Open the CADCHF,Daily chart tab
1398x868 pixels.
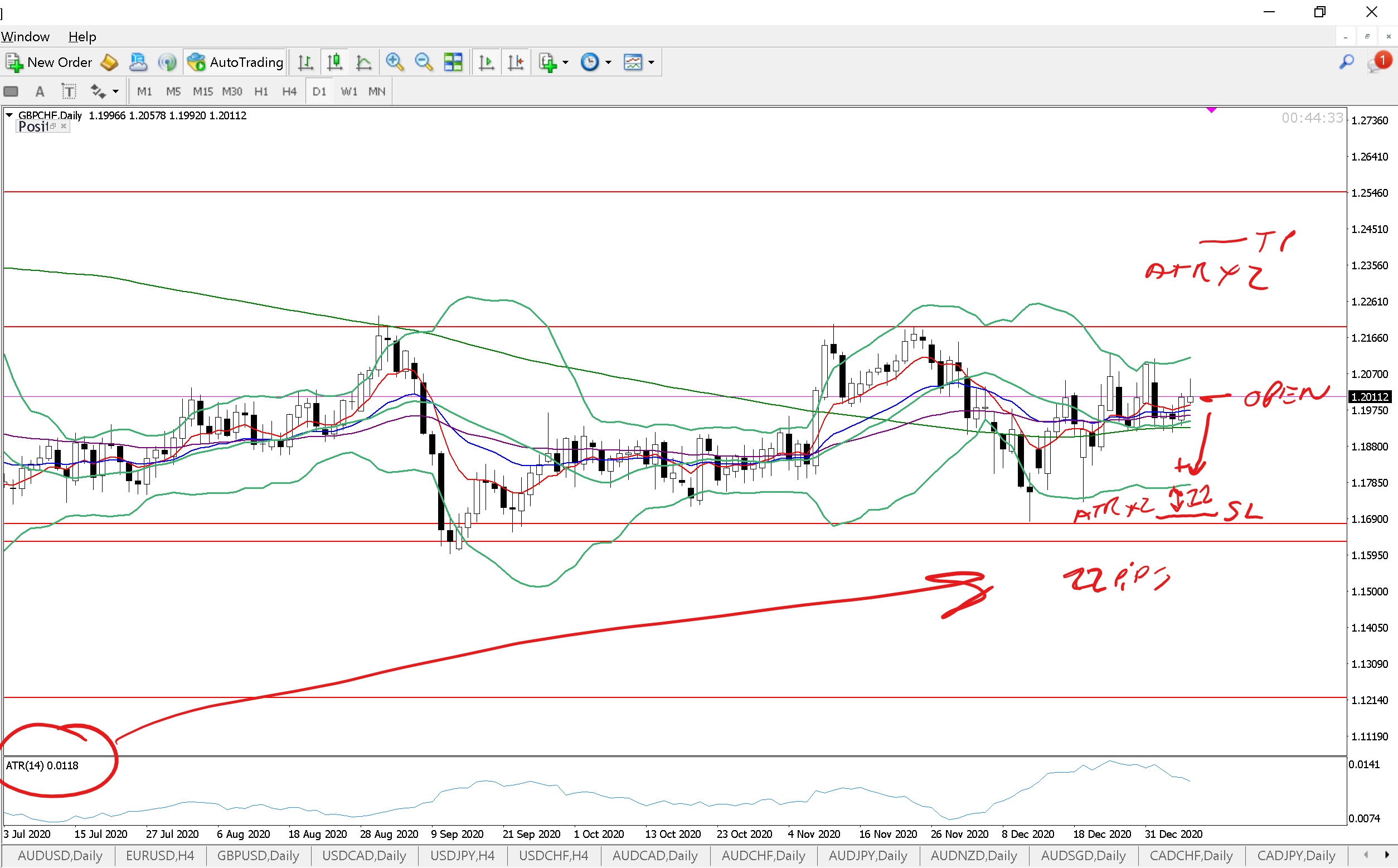1191,855
